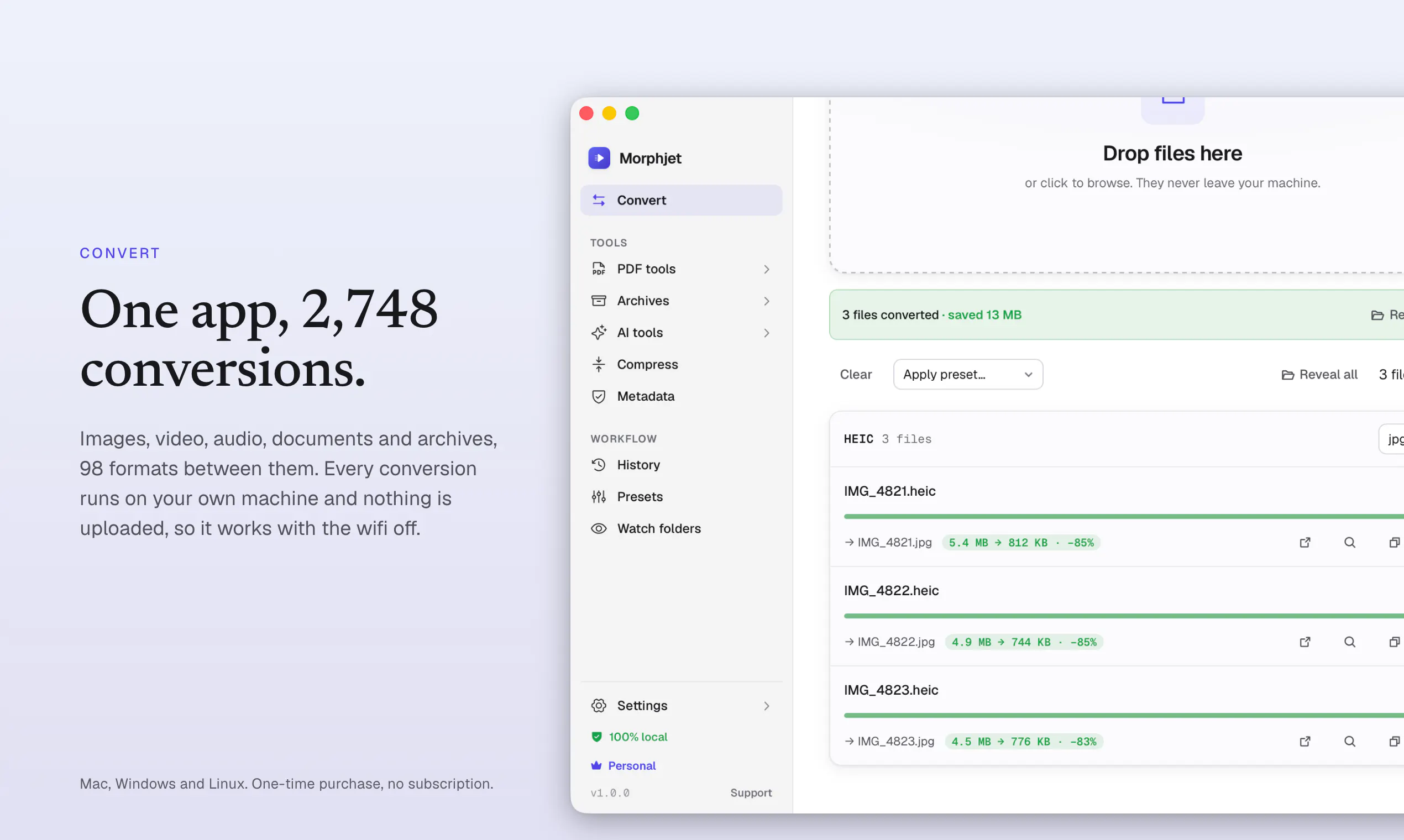Click the IMG_4821.jpg output name

(x=894, y=542)
